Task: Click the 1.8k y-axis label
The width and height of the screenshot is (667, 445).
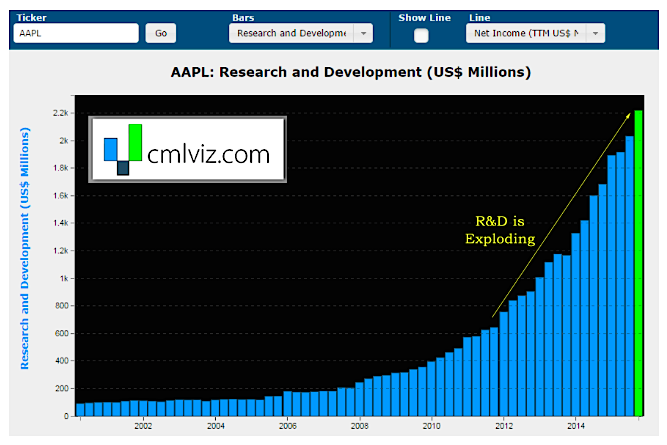Action: coord(60,168)
